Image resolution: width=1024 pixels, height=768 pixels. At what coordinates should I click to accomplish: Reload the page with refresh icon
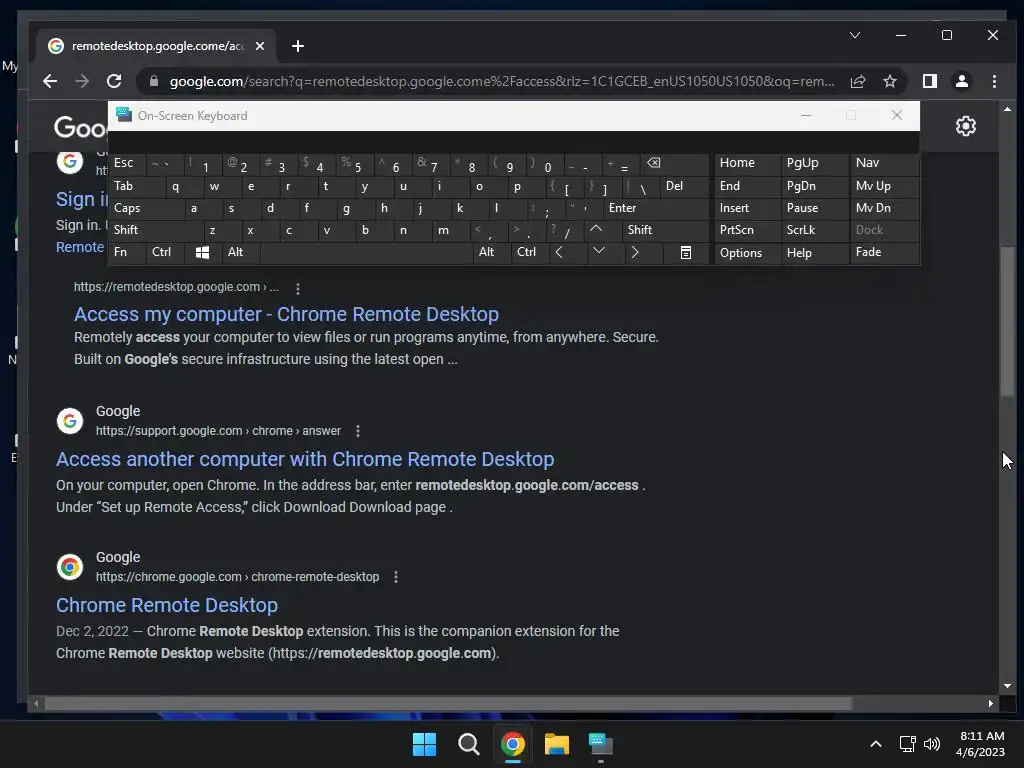pos(114,81)
